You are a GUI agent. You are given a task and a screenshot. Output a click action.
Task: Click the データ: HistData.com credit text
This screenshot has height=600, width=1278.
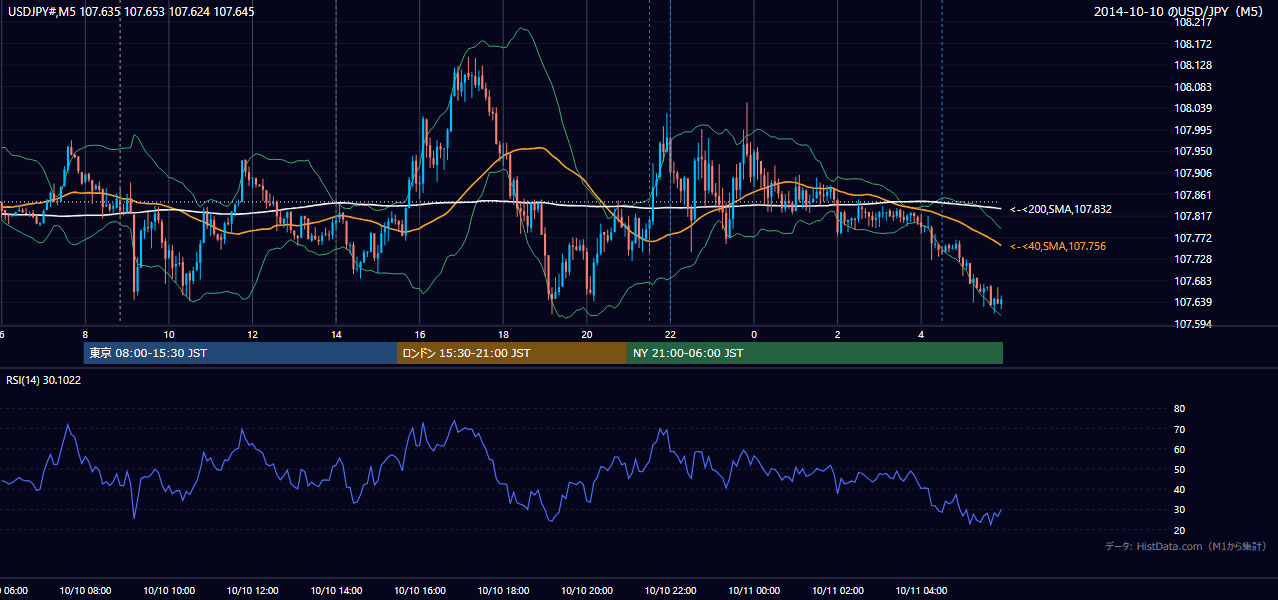(x=1186, y=546)
